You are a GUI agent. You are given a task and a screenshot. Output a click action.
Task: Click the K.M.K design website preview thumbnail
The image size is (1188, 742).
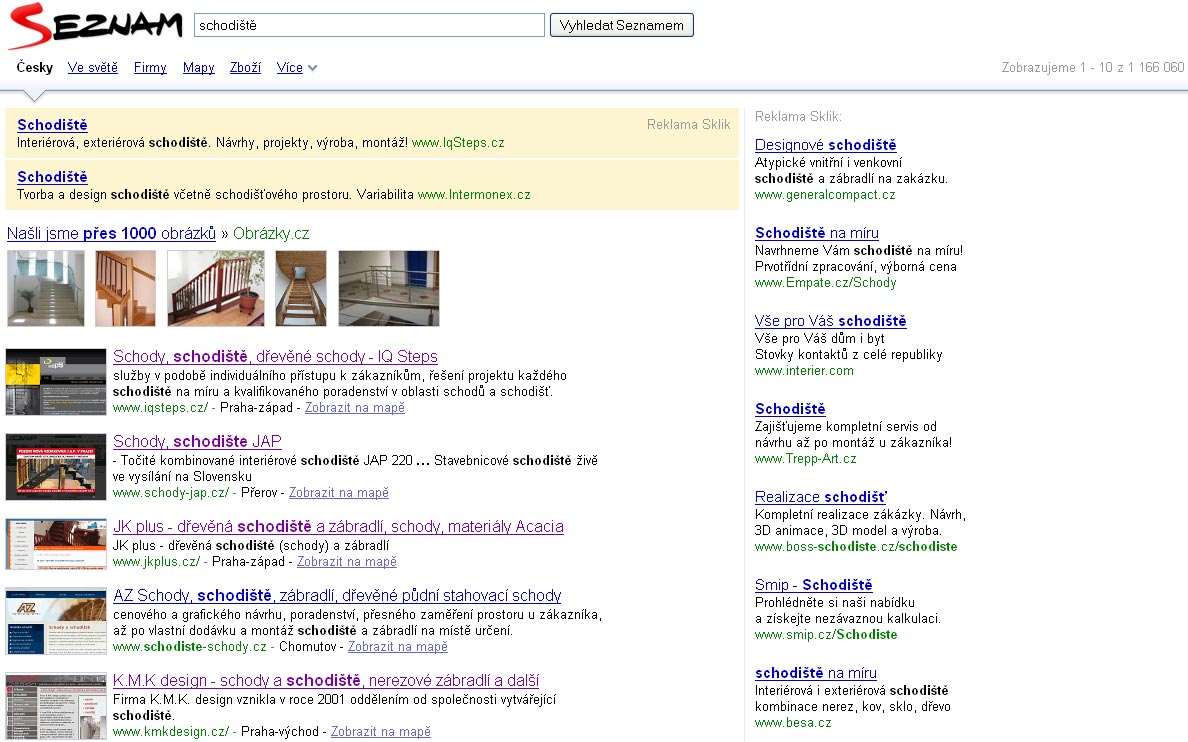click(x=56, y=706)
